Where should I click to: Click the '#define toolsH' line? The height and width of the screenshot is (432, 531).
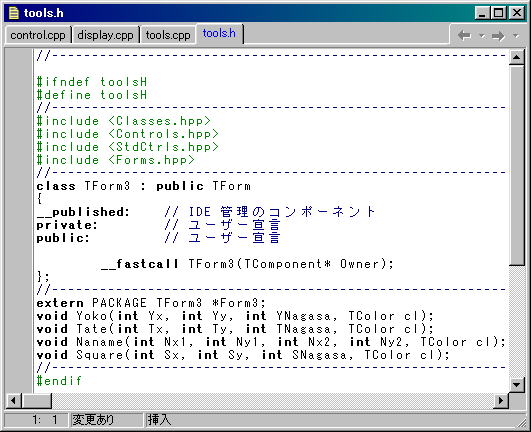[x=92, y=95]
